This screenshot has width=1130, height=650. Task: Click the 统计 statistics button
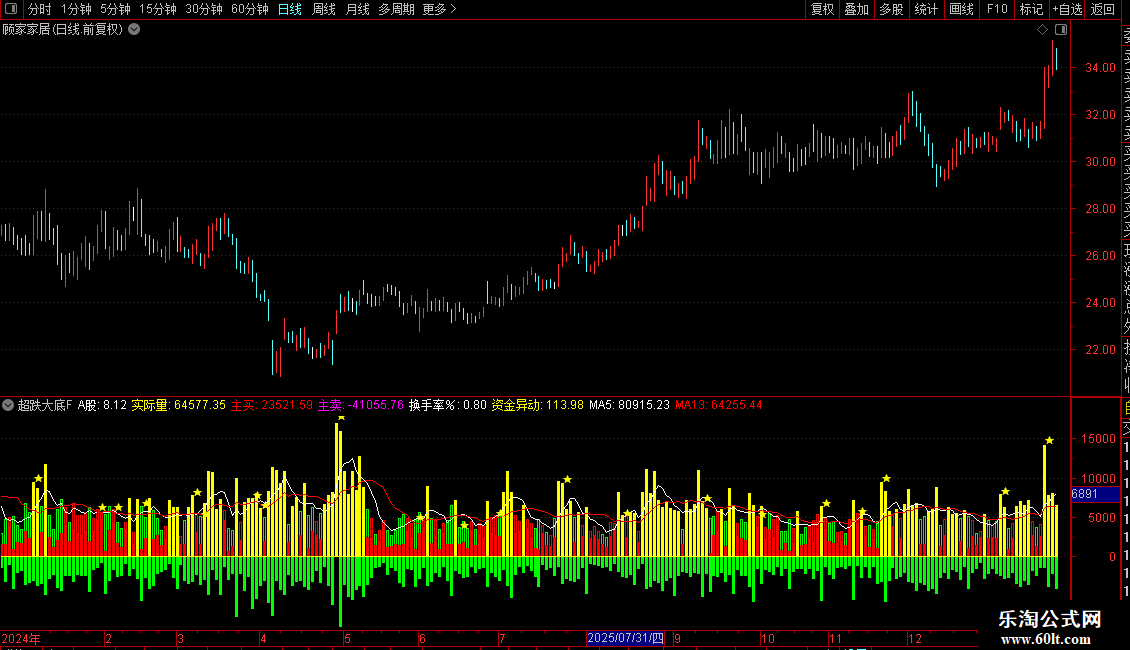coord(926,9)
